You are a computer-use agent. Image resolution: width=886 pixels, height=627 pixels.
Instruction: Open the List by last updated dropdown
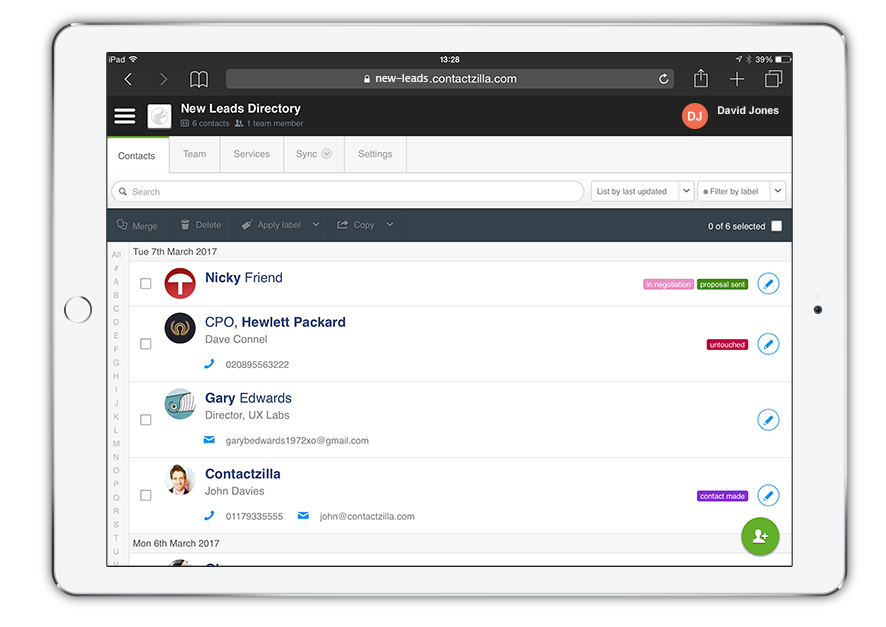(x=642, y=191)
